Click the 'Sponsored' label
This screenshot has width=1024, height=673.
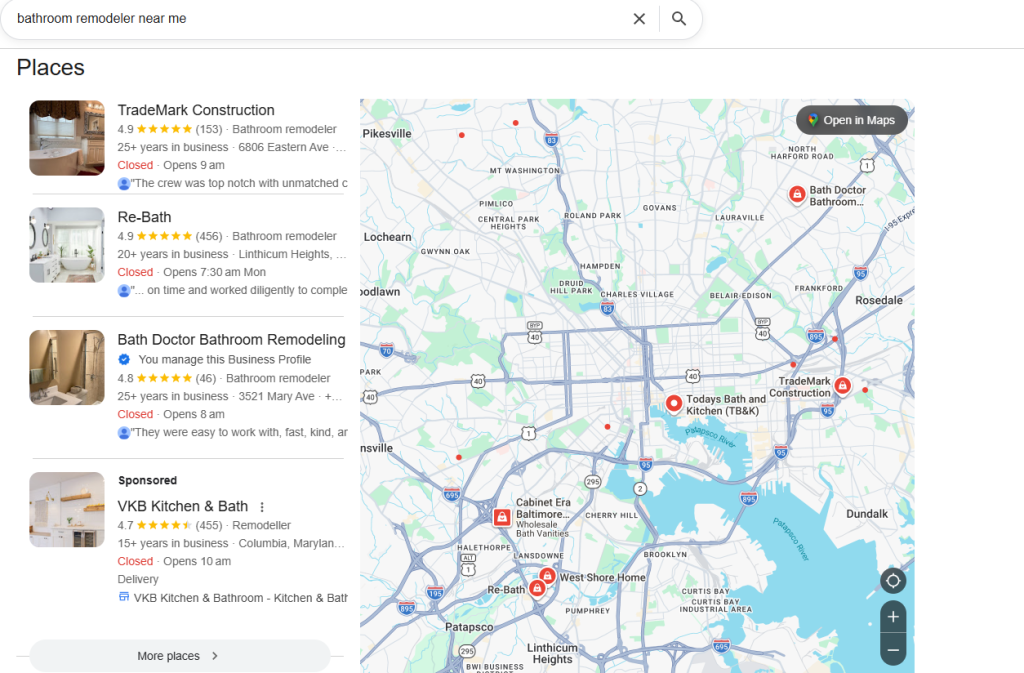coord(148,480)
